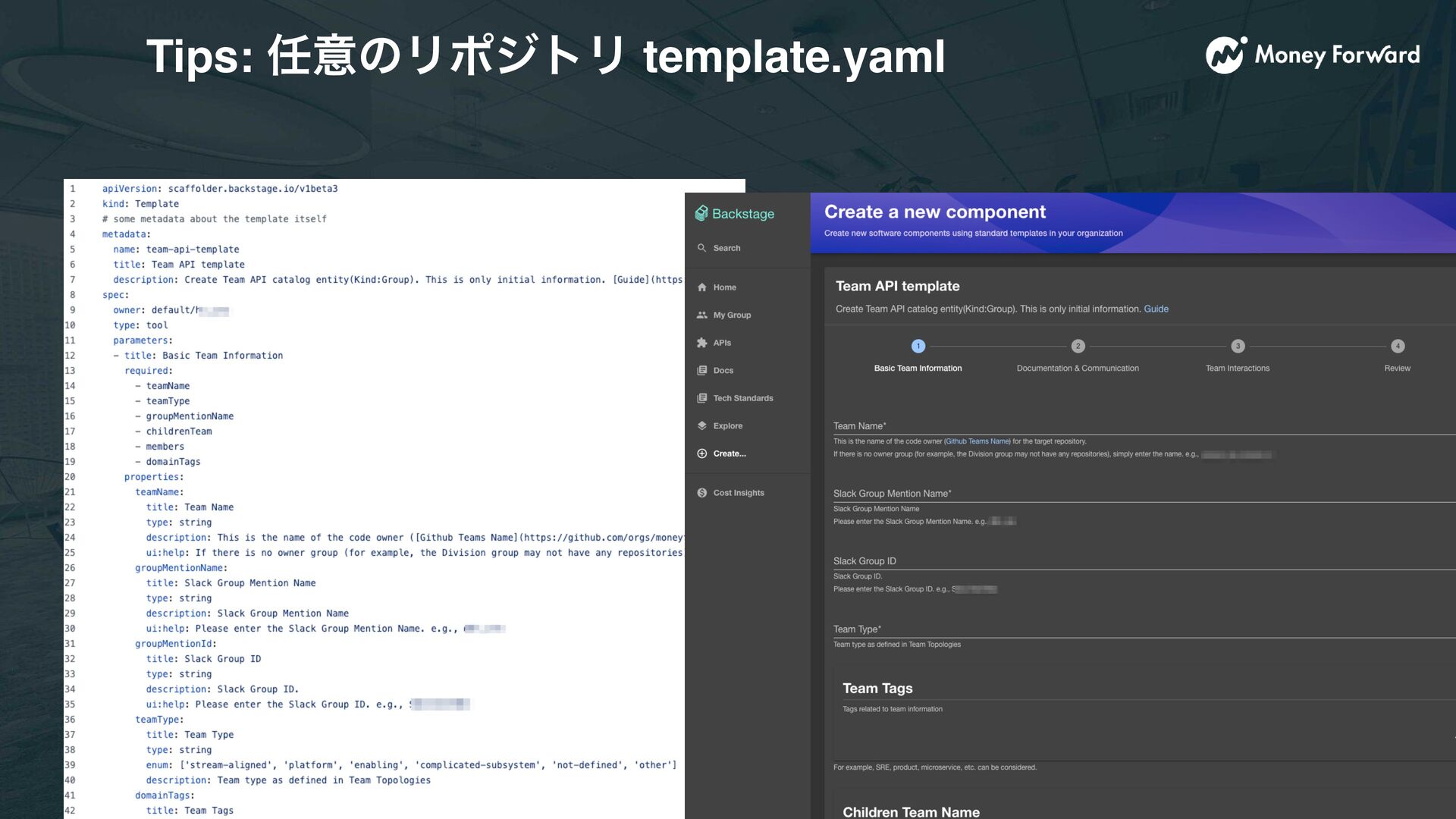Click the Backstage title text
The width and height of the screenshot is (1456, 819).
coord(743,214)
